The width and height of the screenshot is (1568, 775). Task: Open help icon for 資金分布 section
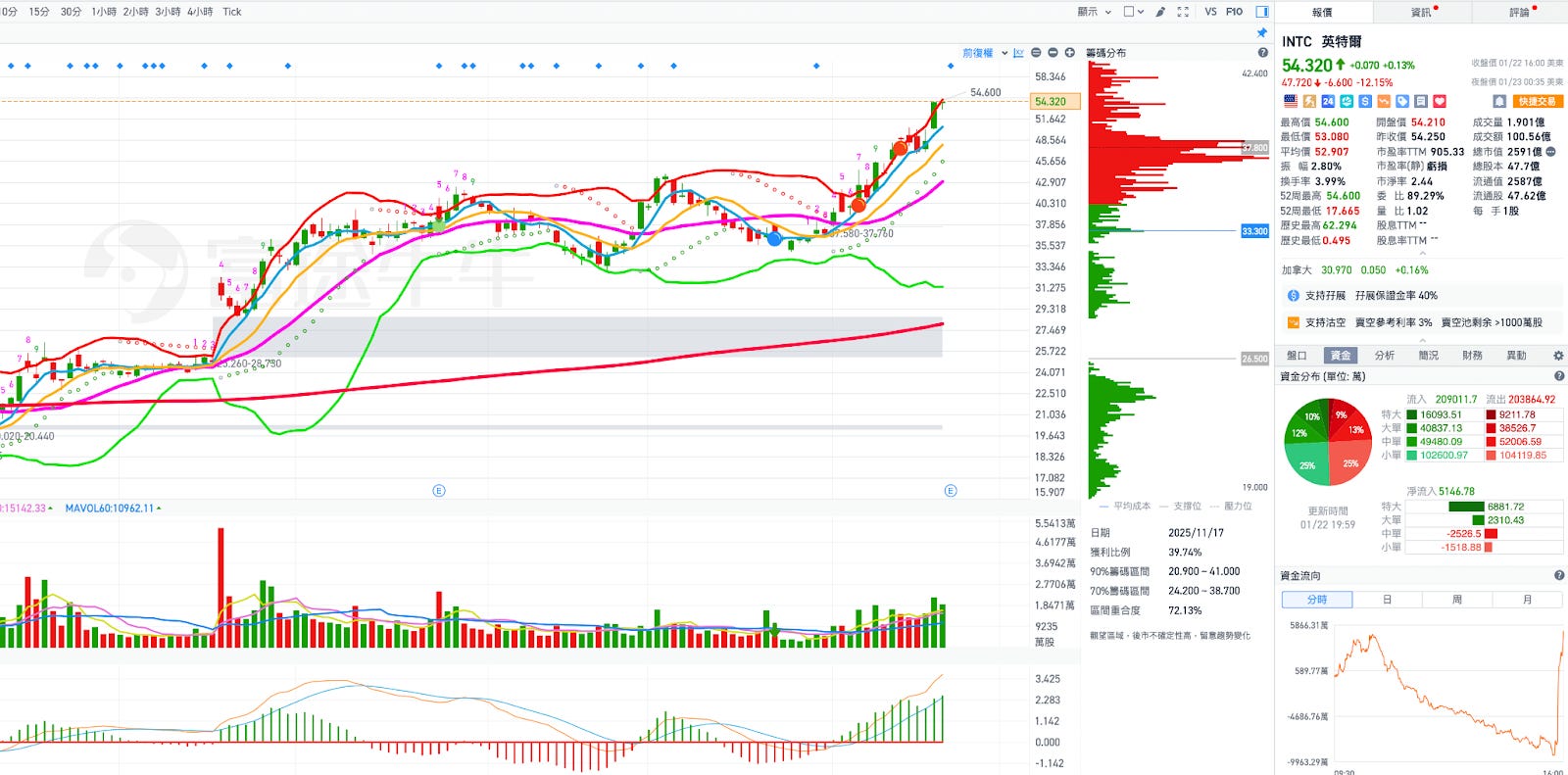(1558, 376)
